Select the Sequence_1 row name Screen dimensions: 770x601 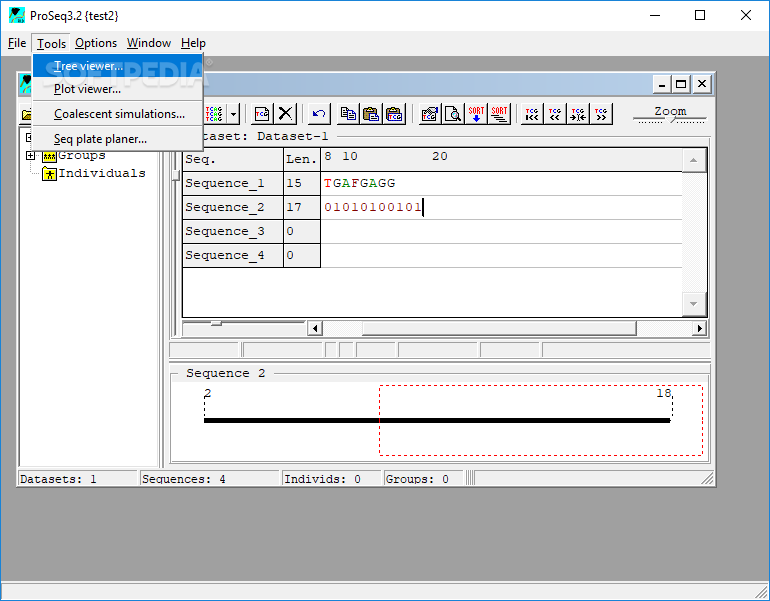[233, 184]
